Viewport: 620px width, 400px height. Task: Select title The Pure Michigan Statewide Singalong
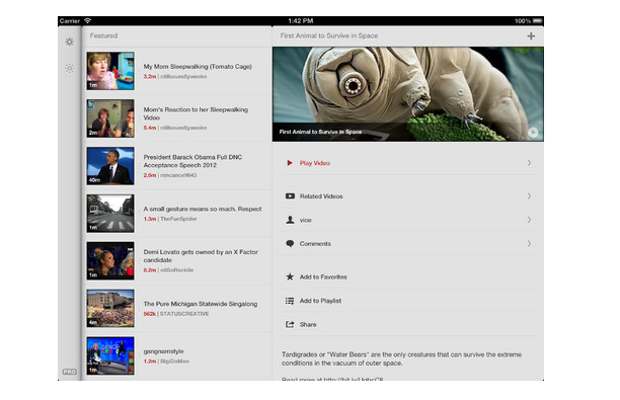tap(200, 304)
